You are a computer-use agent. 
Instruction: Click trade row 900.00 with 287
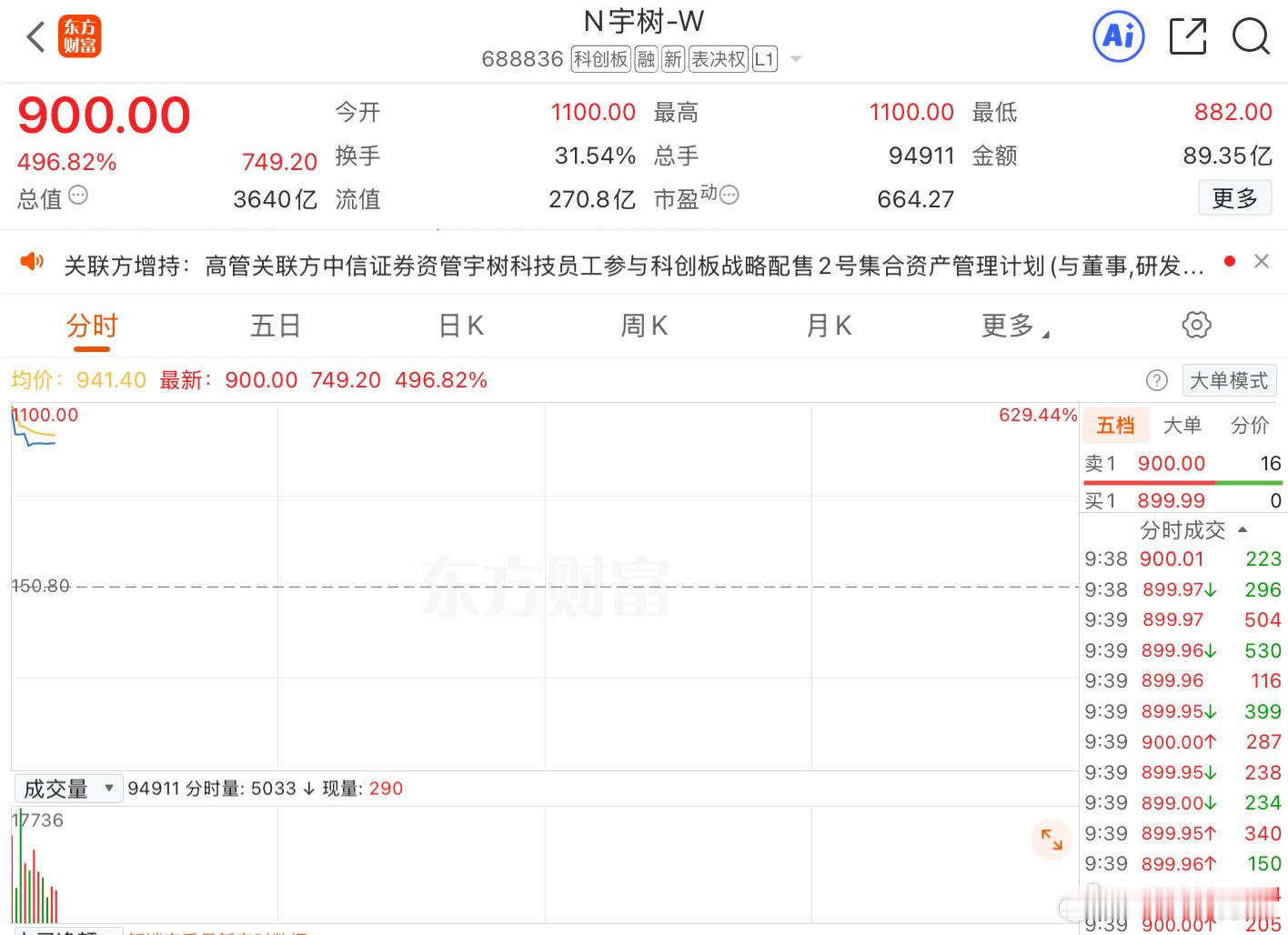tap(1182, 741)
